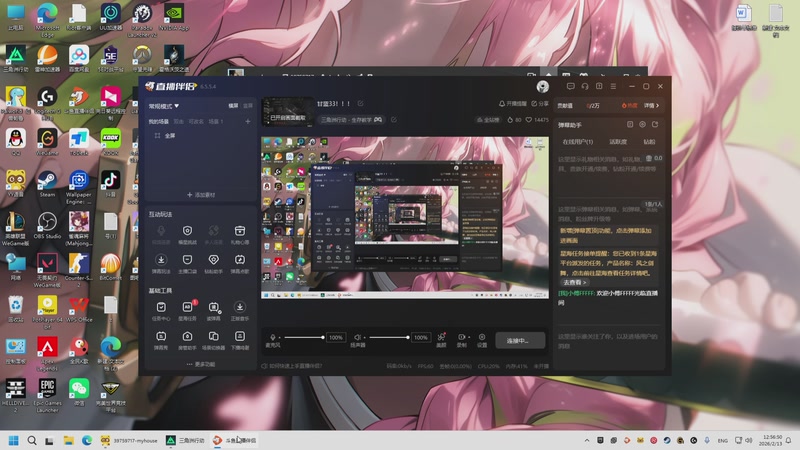The height and width of the screenshot is (450, 800).
Task: Open the user avatar in title bar
Action: [x=542, y=87]
